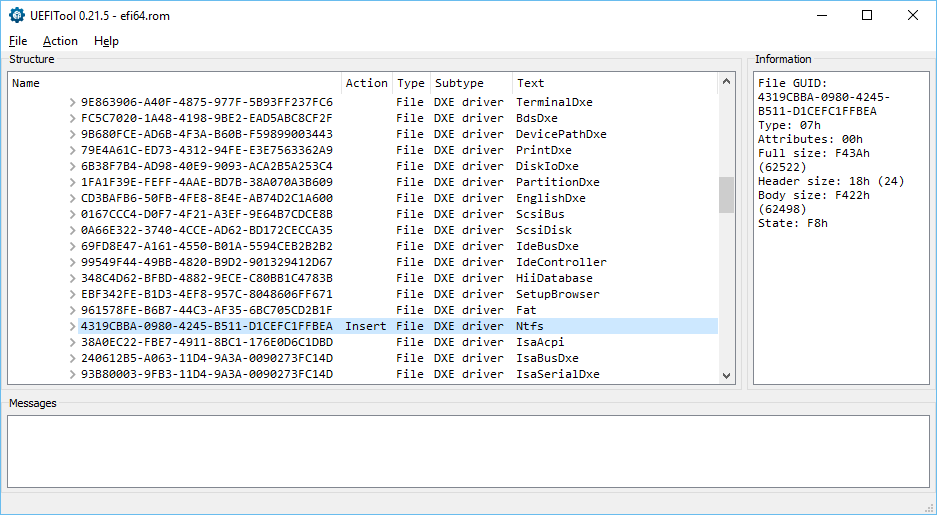Viewport: 937px width, 515px height.
Task: Maximize the UEFITool window
Action: click(867, 16)
